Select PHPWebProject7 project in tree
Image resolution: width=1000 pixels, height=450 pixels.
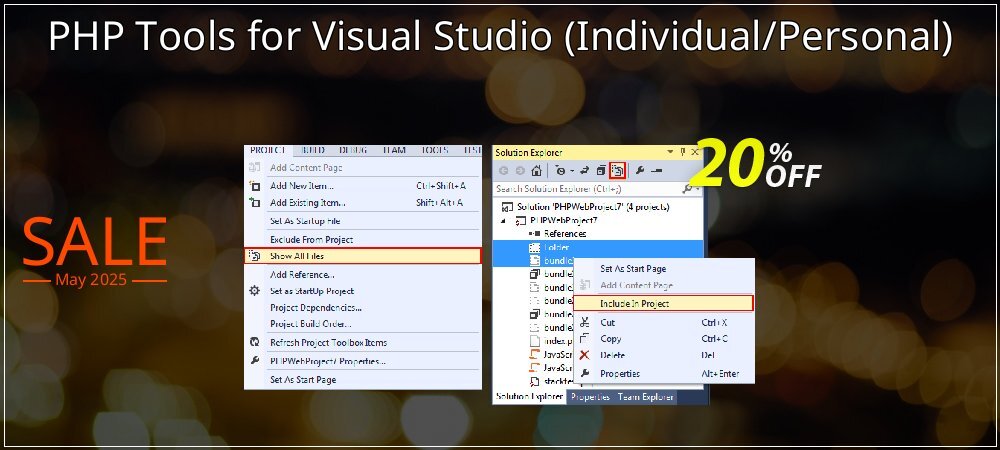pyautogui.click(x=559, y=220)
